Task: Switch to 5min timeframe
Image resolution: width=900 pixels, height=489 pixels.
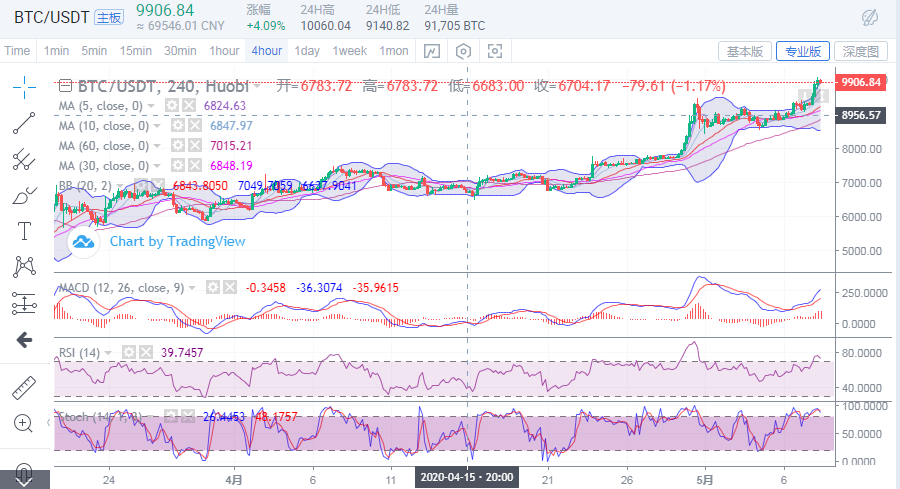Action: pyautogui.click(x=94, y=51)
